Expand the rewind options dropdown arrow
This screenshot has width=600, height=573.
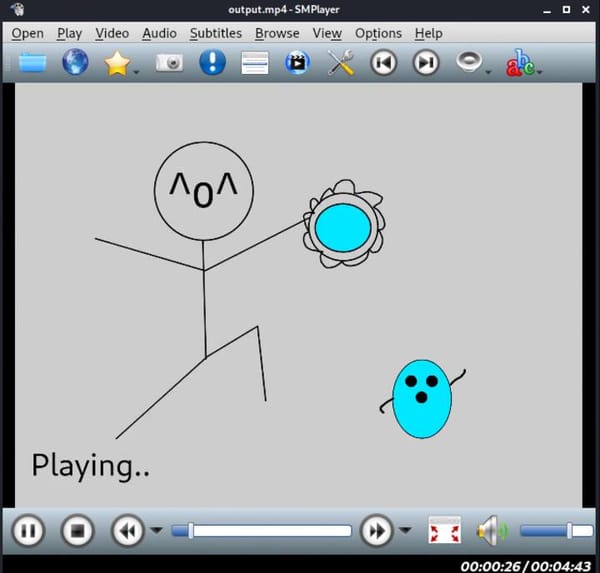point(156,531)
